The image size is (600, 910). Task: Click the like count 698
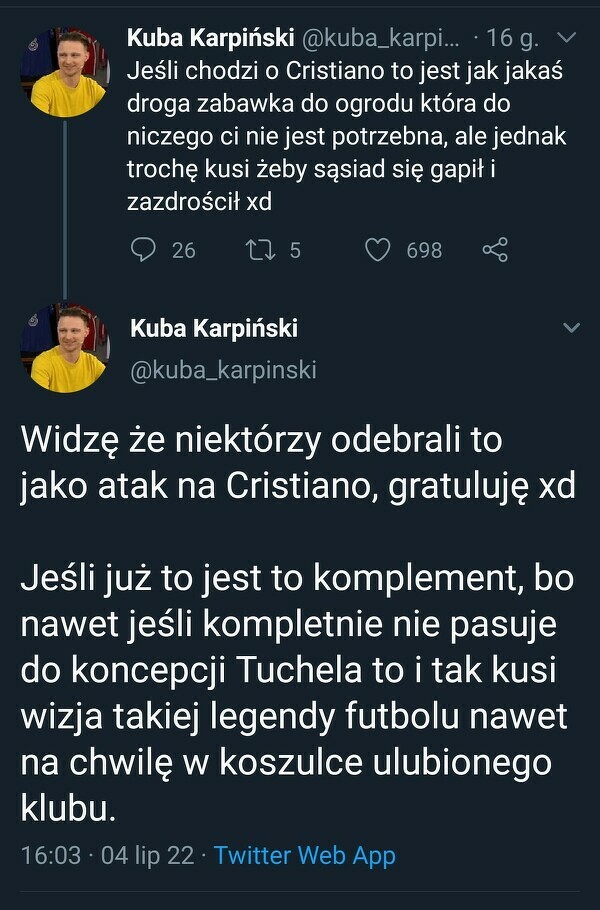tap(423, 250)
